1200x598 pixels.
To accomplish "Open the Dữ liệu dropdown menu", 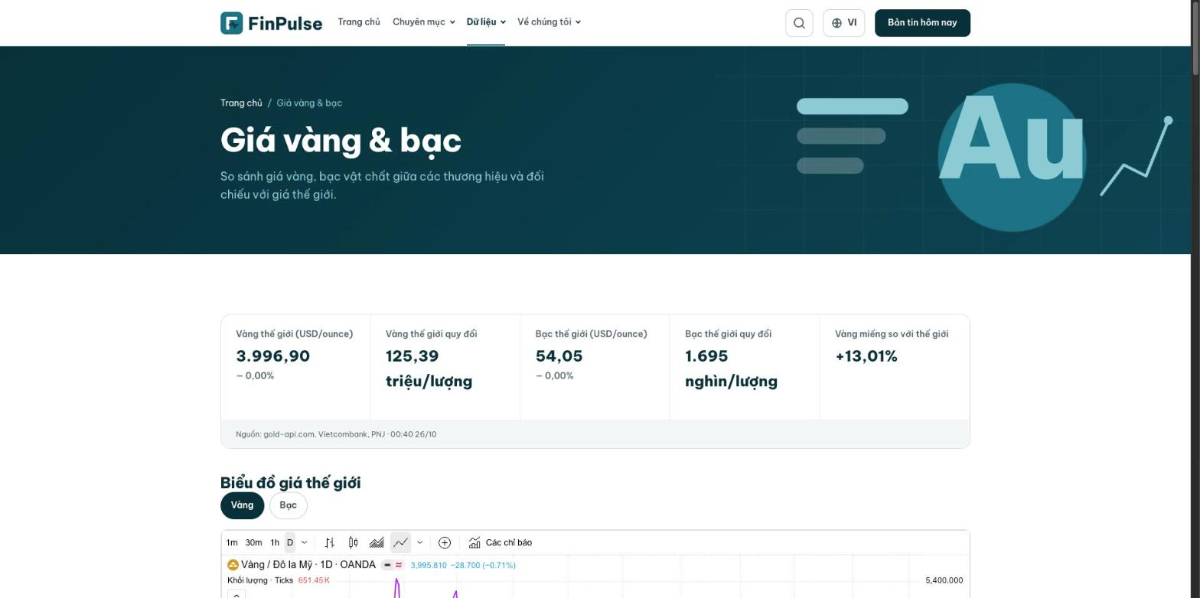I will 486,22.
